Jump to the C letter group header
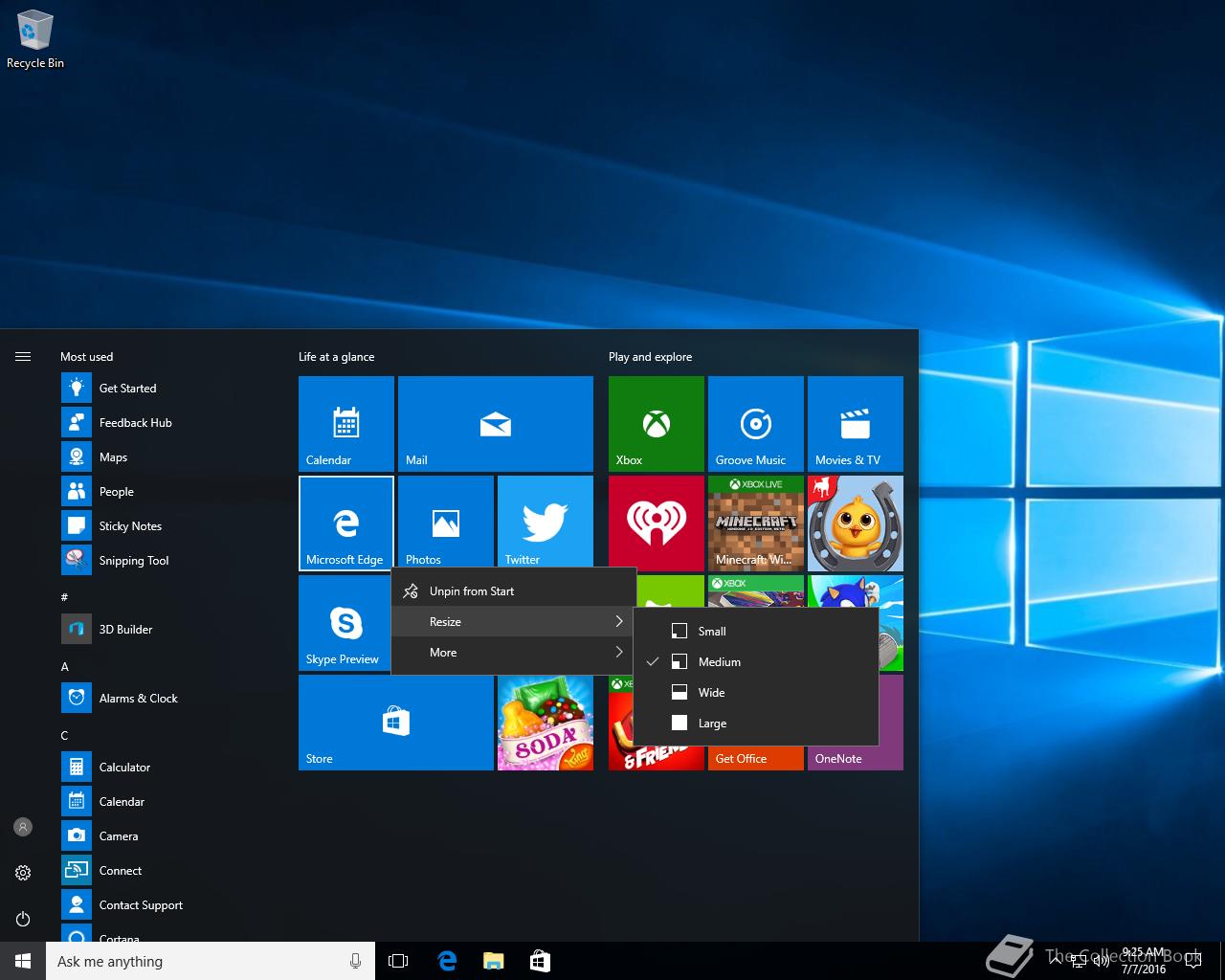The image size is (1225, 980). click(64, 735)
